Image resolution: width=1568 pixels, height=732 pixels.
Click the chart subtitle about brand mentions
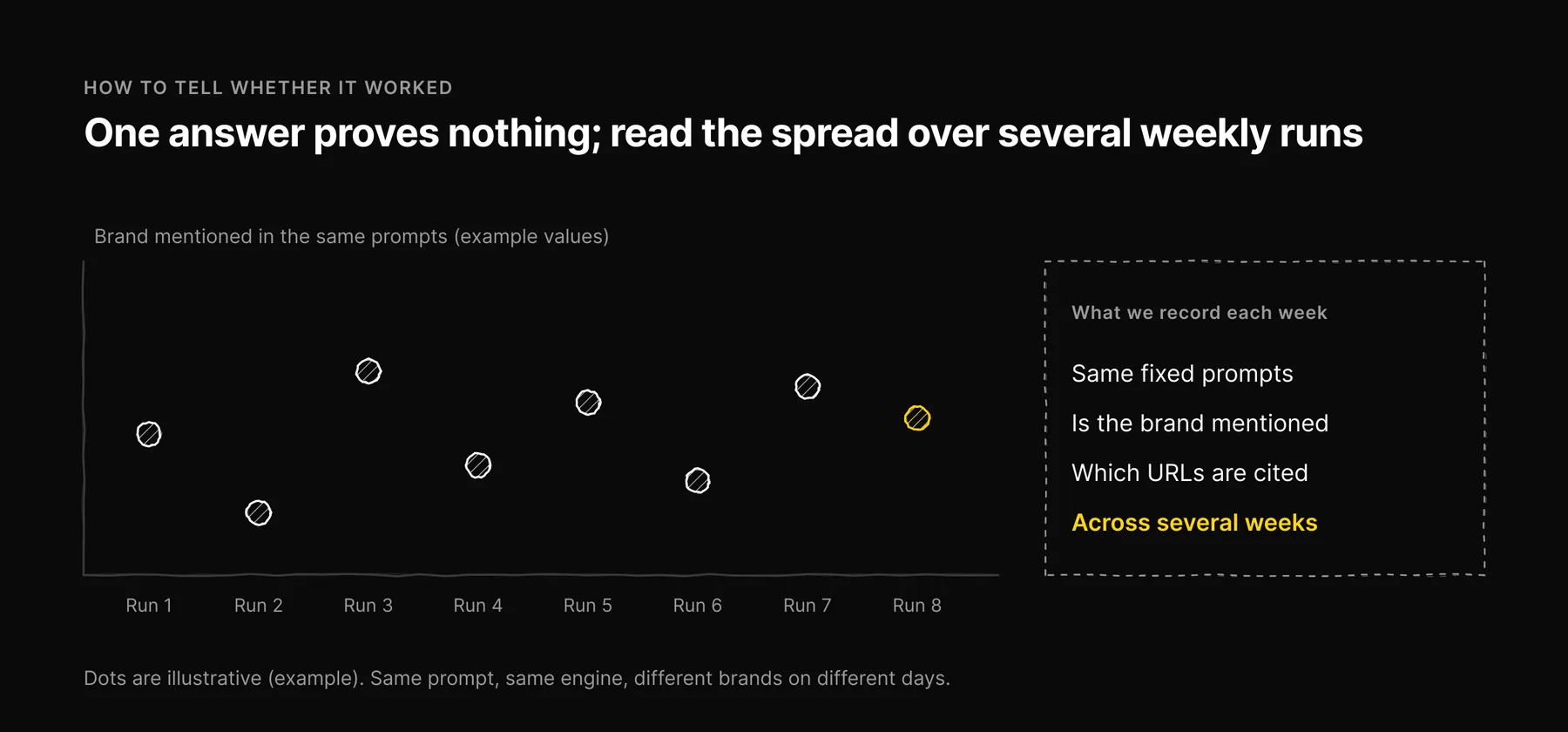coord(351,237)
